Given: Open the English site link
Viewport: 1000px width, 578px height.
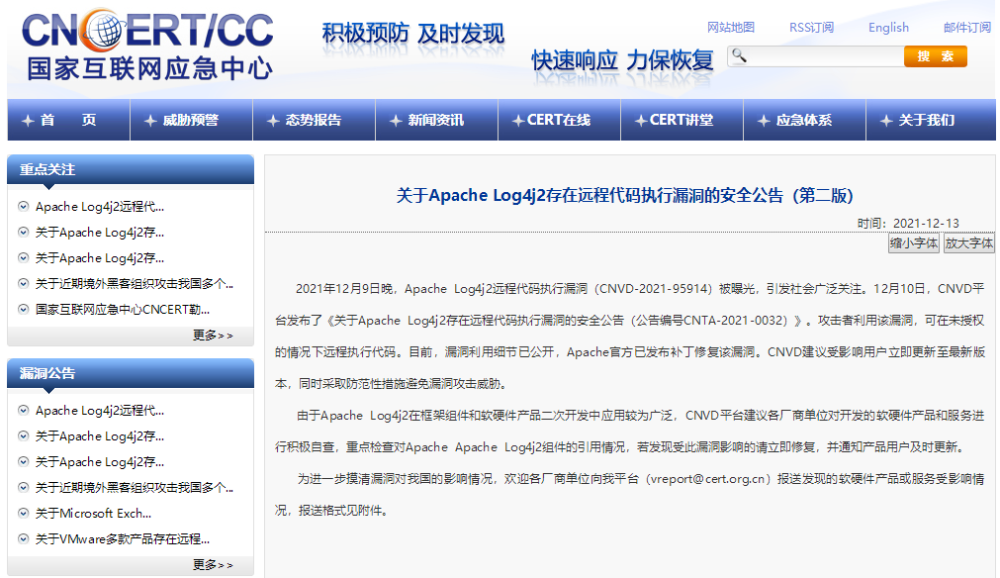Looking at the screenshot, I should point(888,27).
